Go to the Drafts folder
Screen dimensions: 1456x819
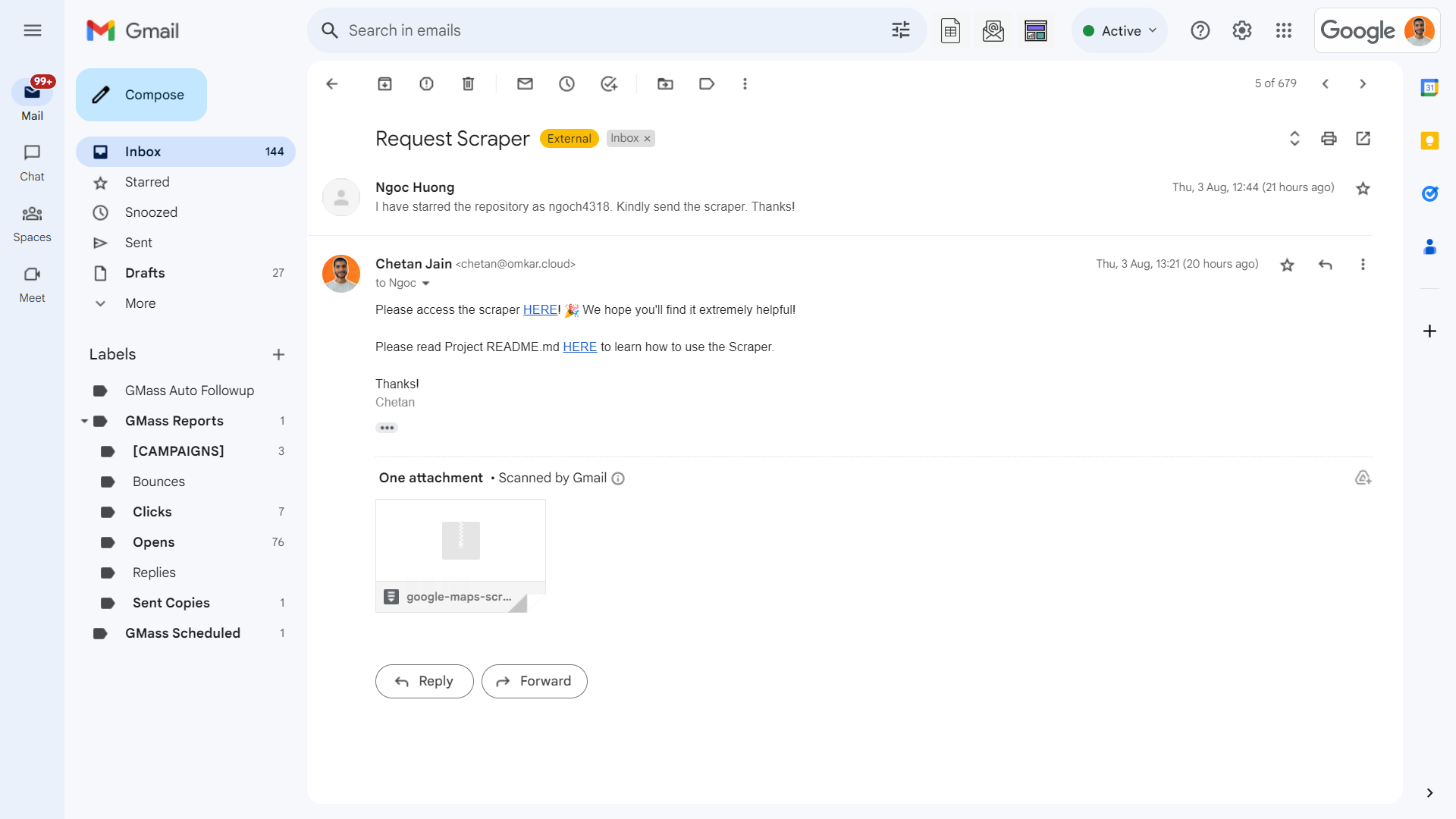pos(145,273)
